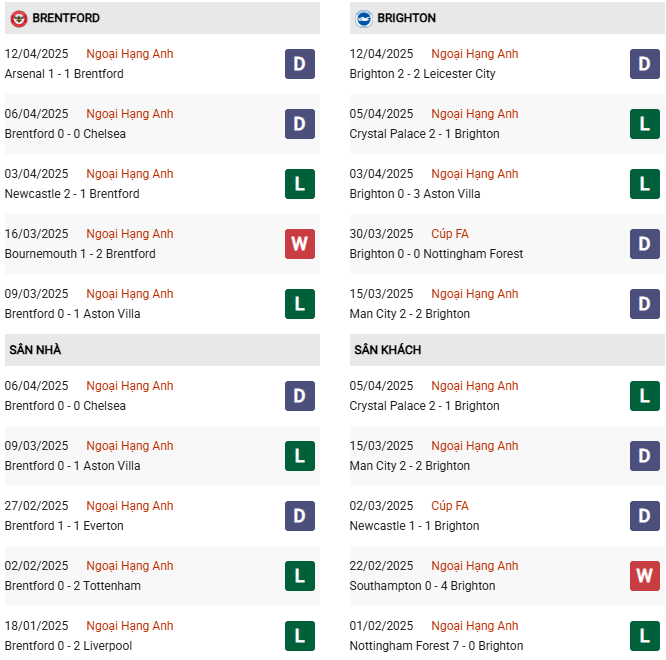Open Ngoại Hạng Anh link dated 16/03/2025
666x660 pixels.
[x=130, y=234]
